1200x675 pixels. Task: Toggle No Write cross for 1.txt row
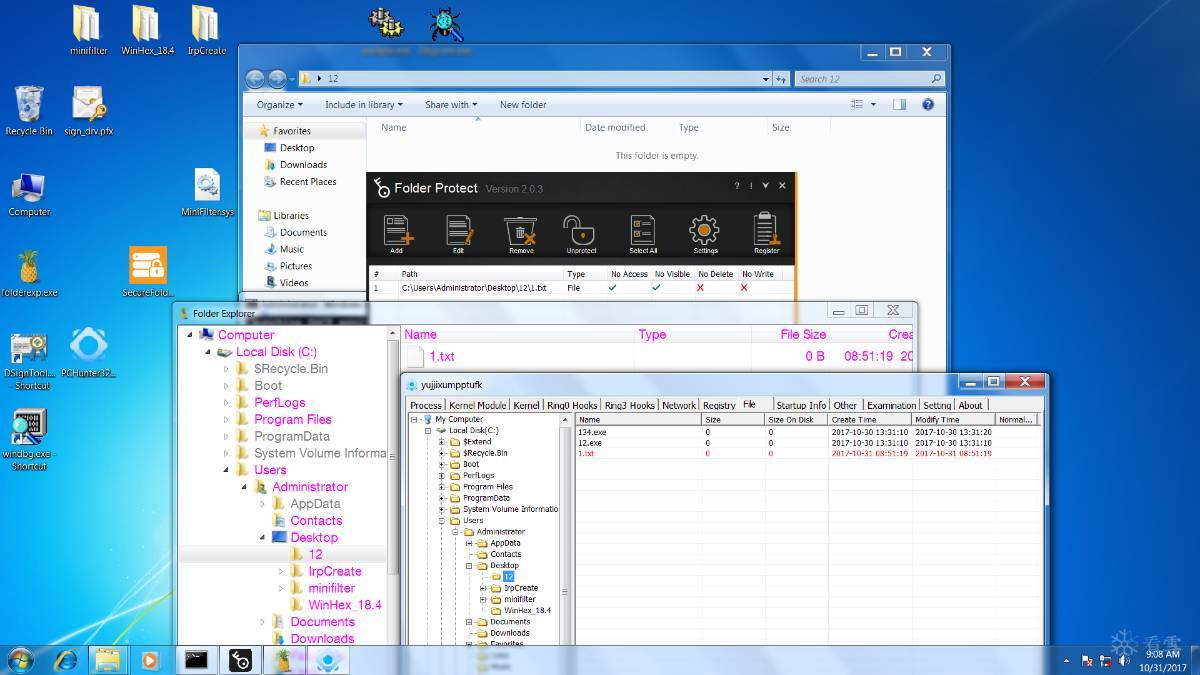[744, 288]
